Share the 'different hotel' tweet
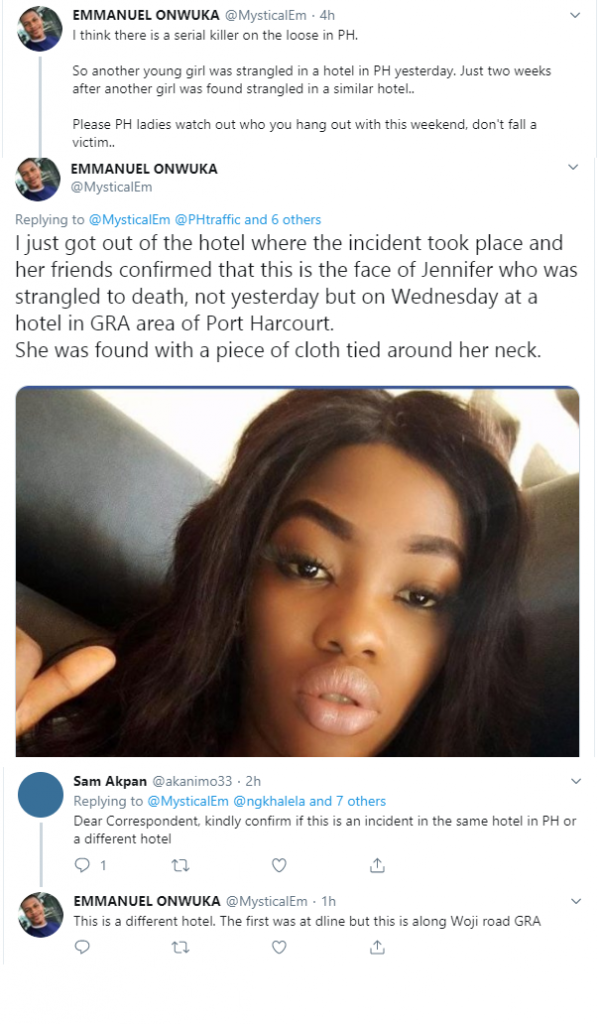Viewport: 598px width, 1024px height. 377,947
